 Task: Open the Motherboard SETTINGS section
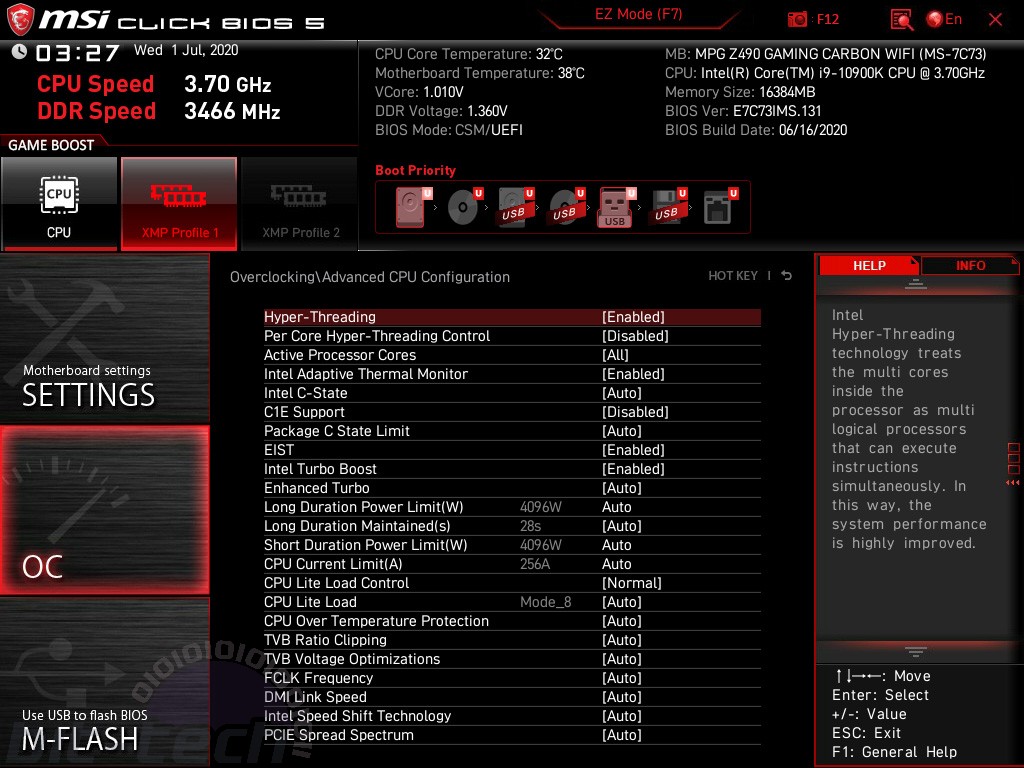point(104,338)
